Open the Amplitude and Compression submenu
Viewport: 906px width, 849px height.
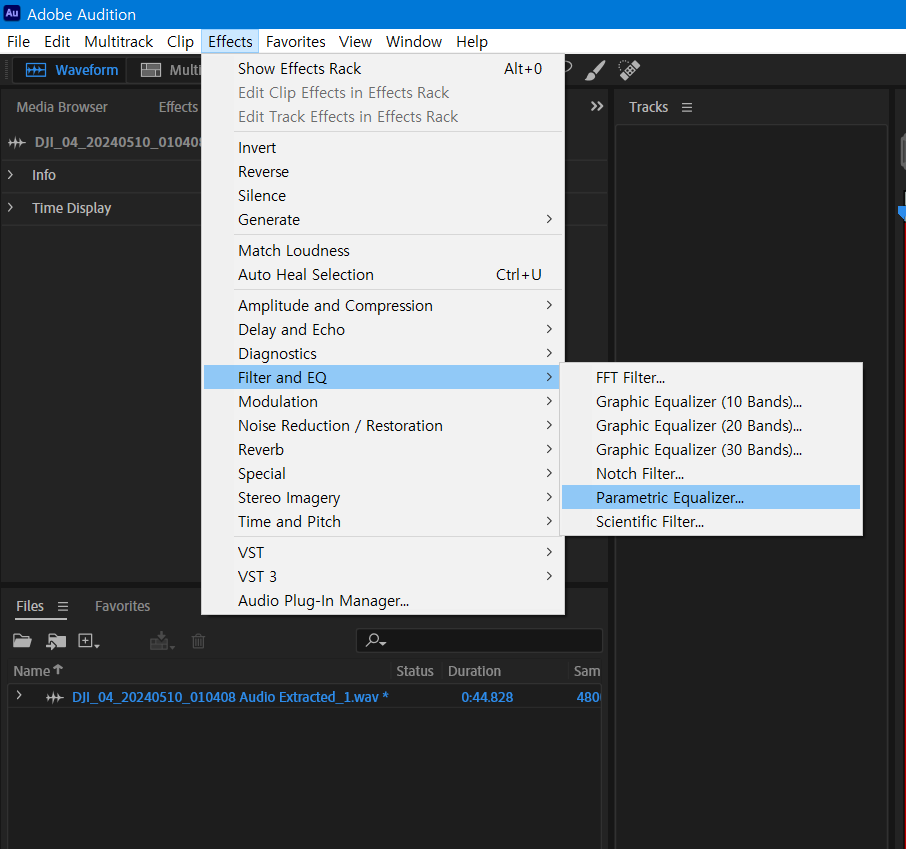click(383, 305)
